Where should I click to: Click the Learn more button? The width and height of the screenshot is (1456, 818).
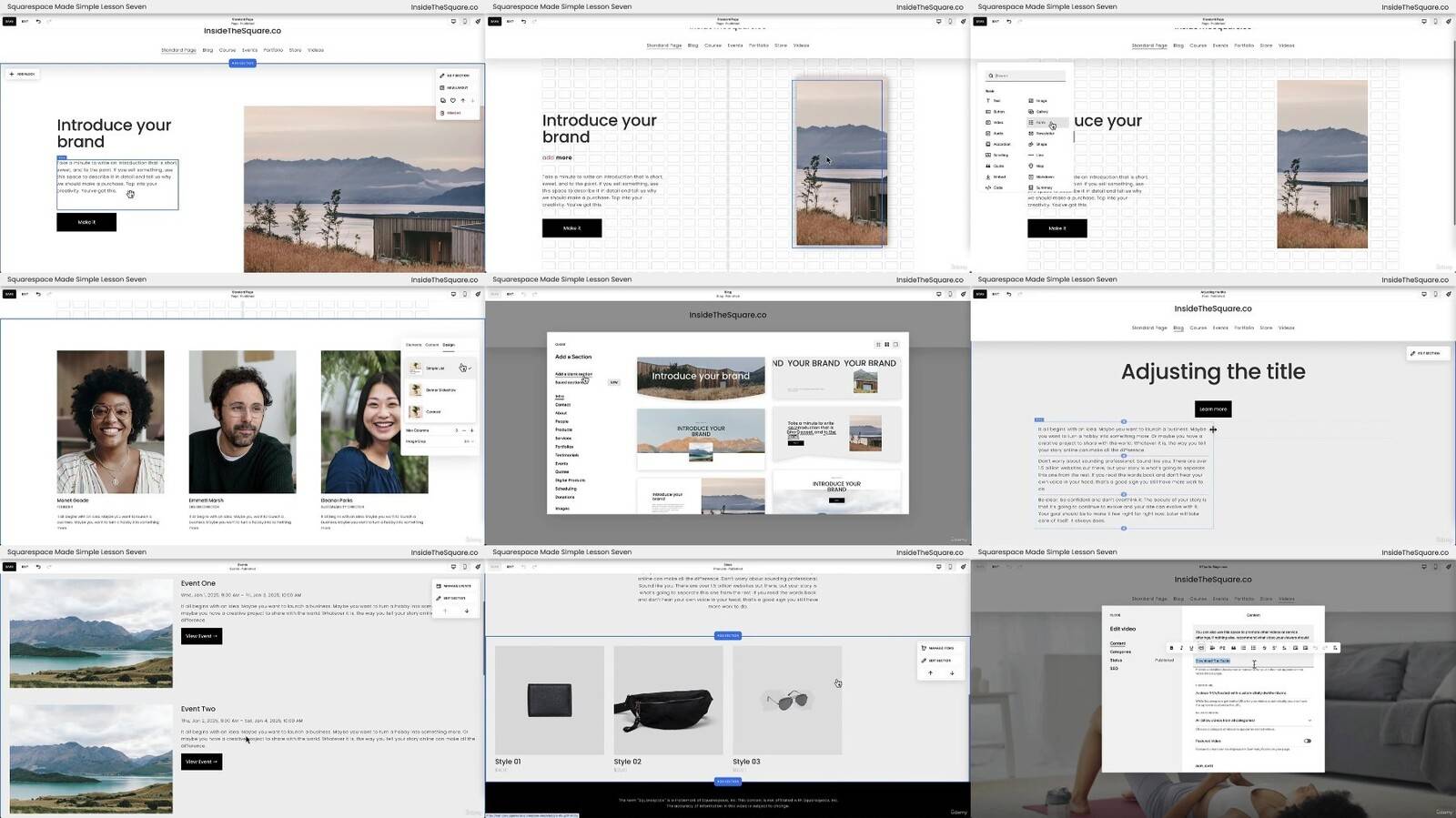1212,409
